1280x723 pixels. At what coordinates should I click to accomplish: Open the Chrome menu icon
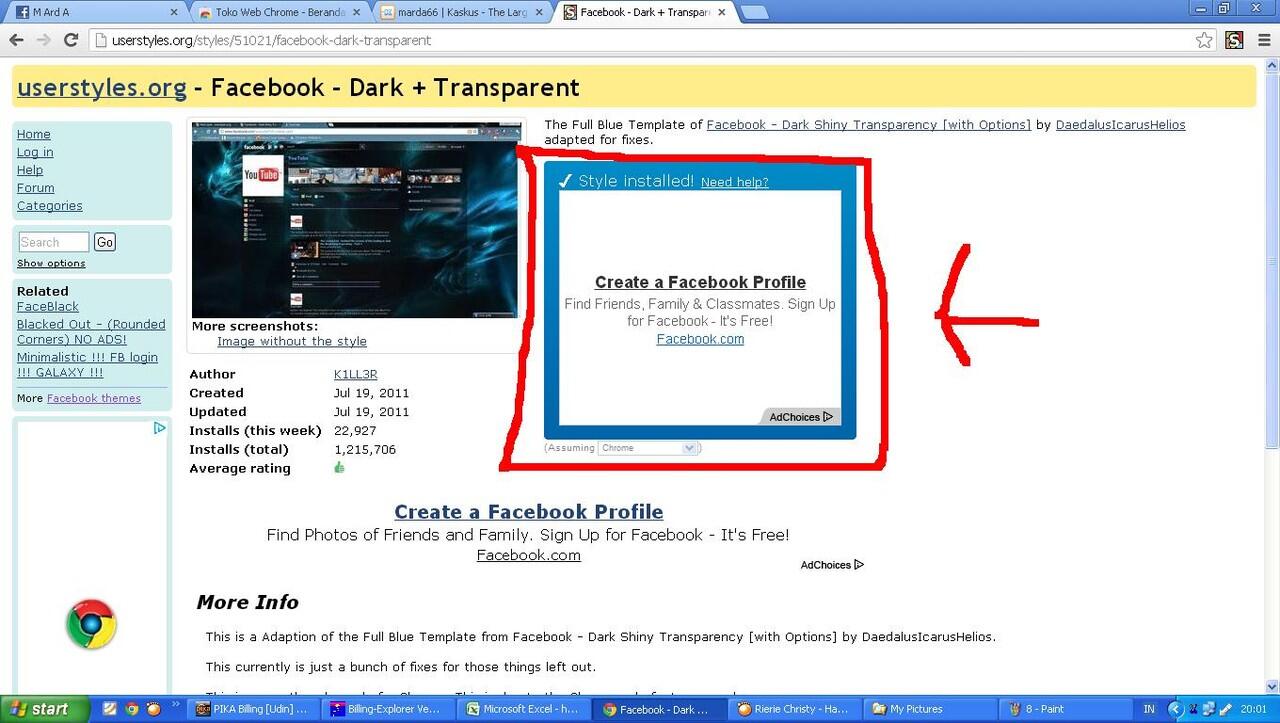tap(1263, 40)
